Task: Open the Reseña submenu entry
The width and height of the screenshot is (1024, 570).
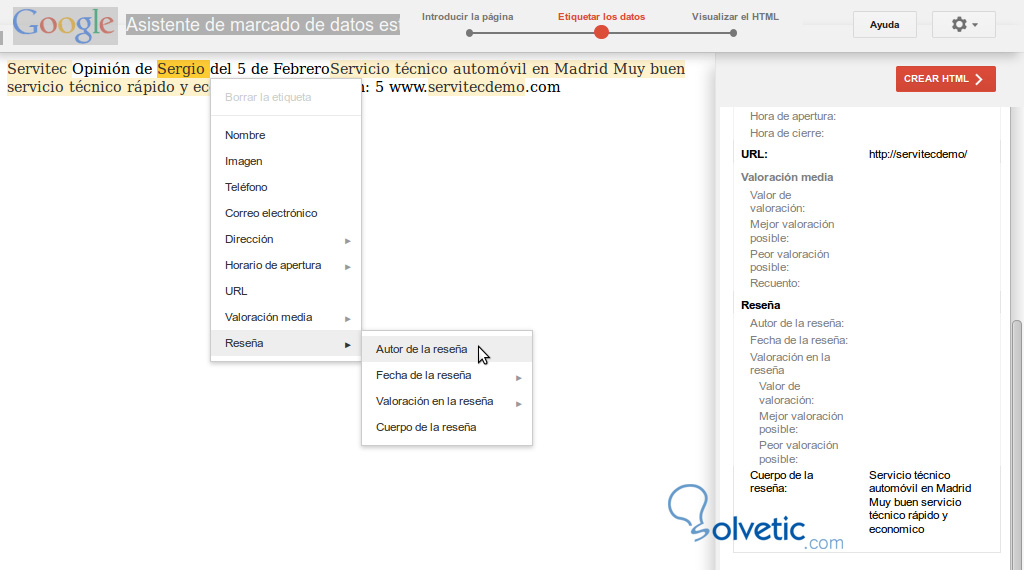Action: click(285, 343)
